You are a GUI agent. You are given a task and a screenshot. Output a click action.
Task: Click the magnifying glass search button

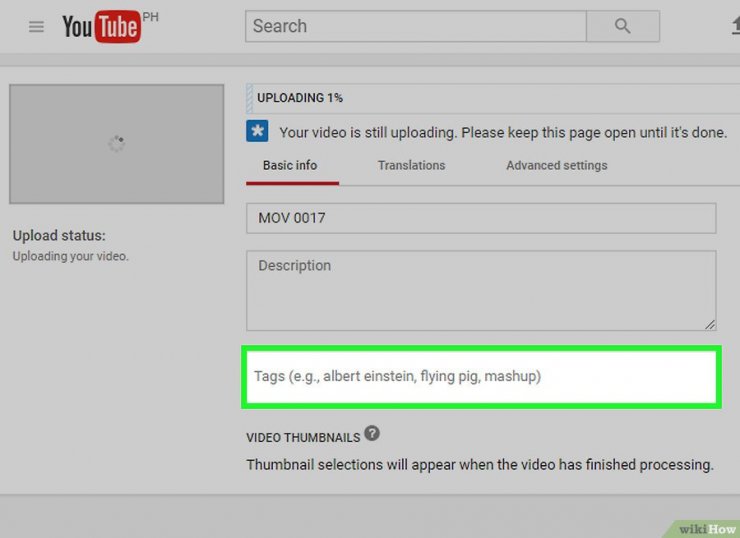pyautogui.click(x=623, y=27)
